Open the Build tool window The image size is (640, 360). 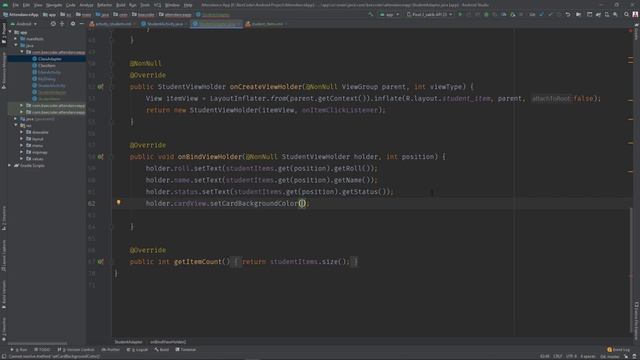pos(162,350)
